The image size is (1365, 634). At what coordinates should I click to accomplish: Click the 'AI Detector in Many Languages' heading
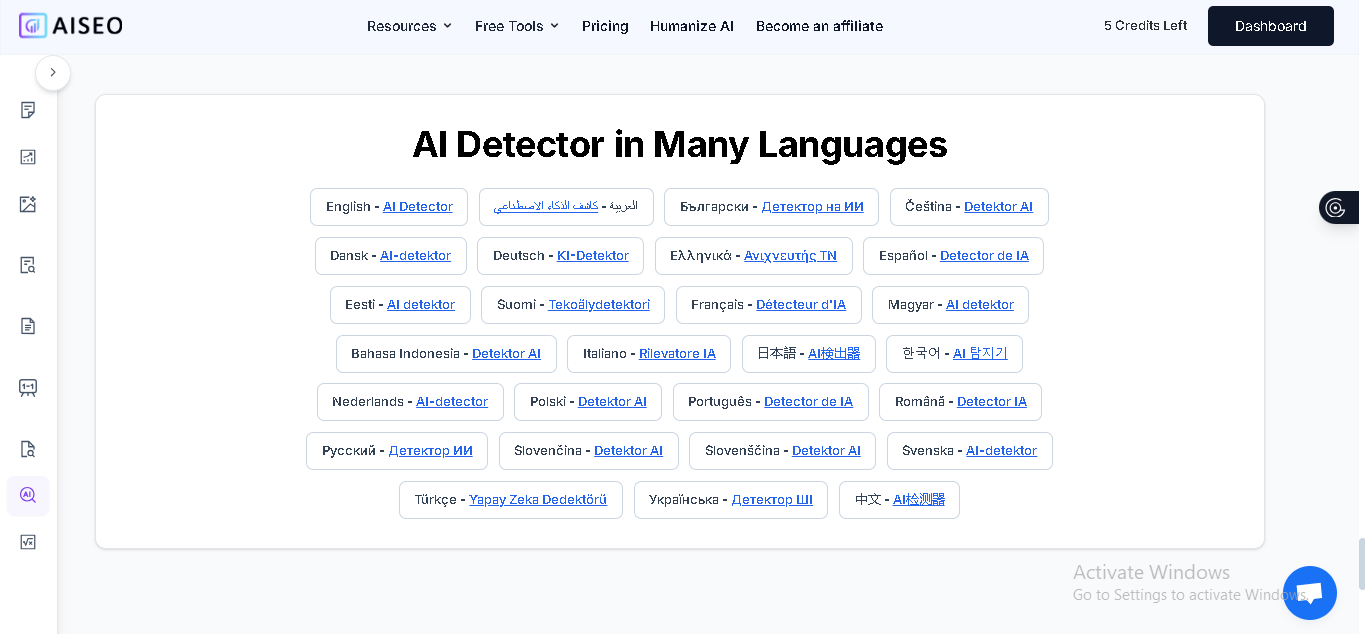click(x=680, y=144)
